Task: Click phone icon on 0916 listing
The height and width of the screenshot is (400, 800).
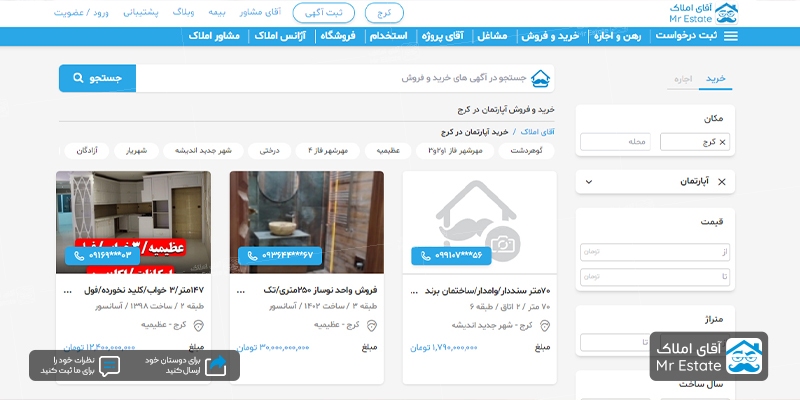Action: pyautogui.click(x=79, y=256)
